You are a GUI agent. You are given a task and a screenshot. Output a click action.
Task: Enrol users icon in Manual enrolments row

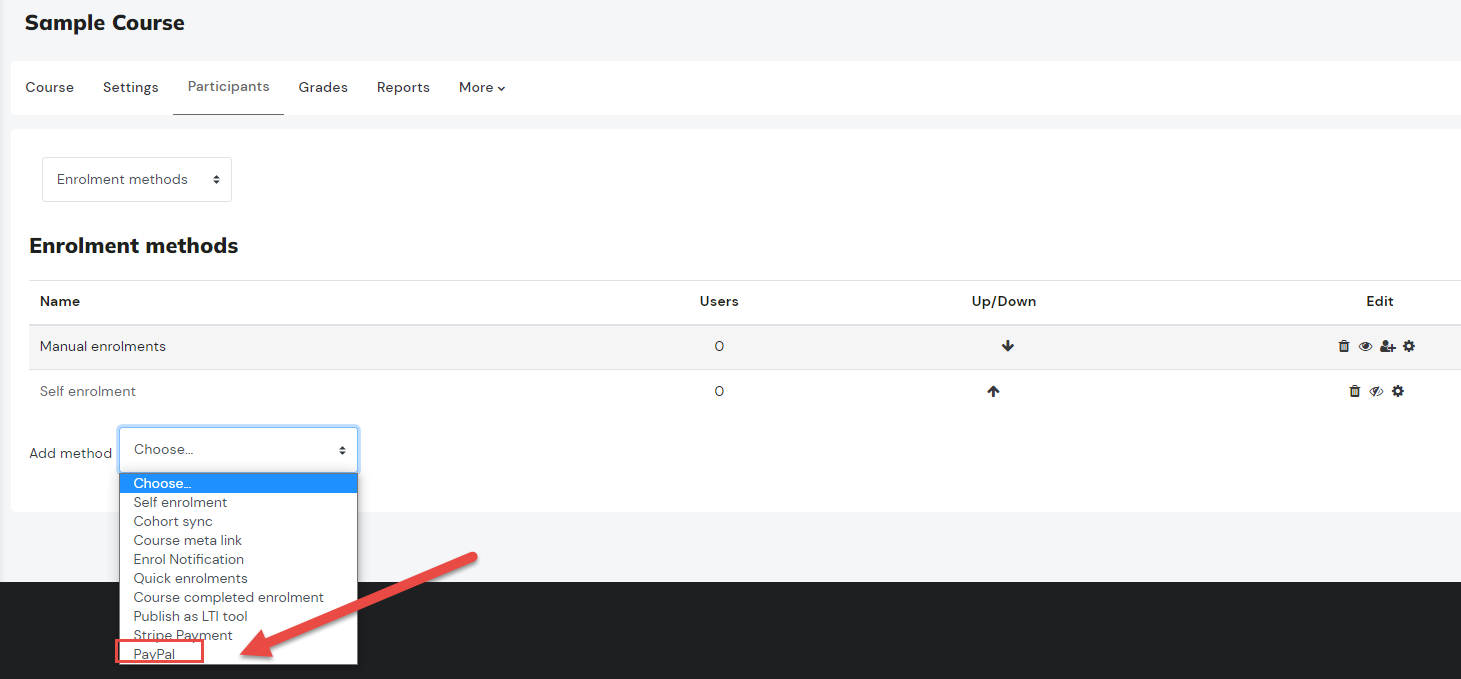[1388, 346]
